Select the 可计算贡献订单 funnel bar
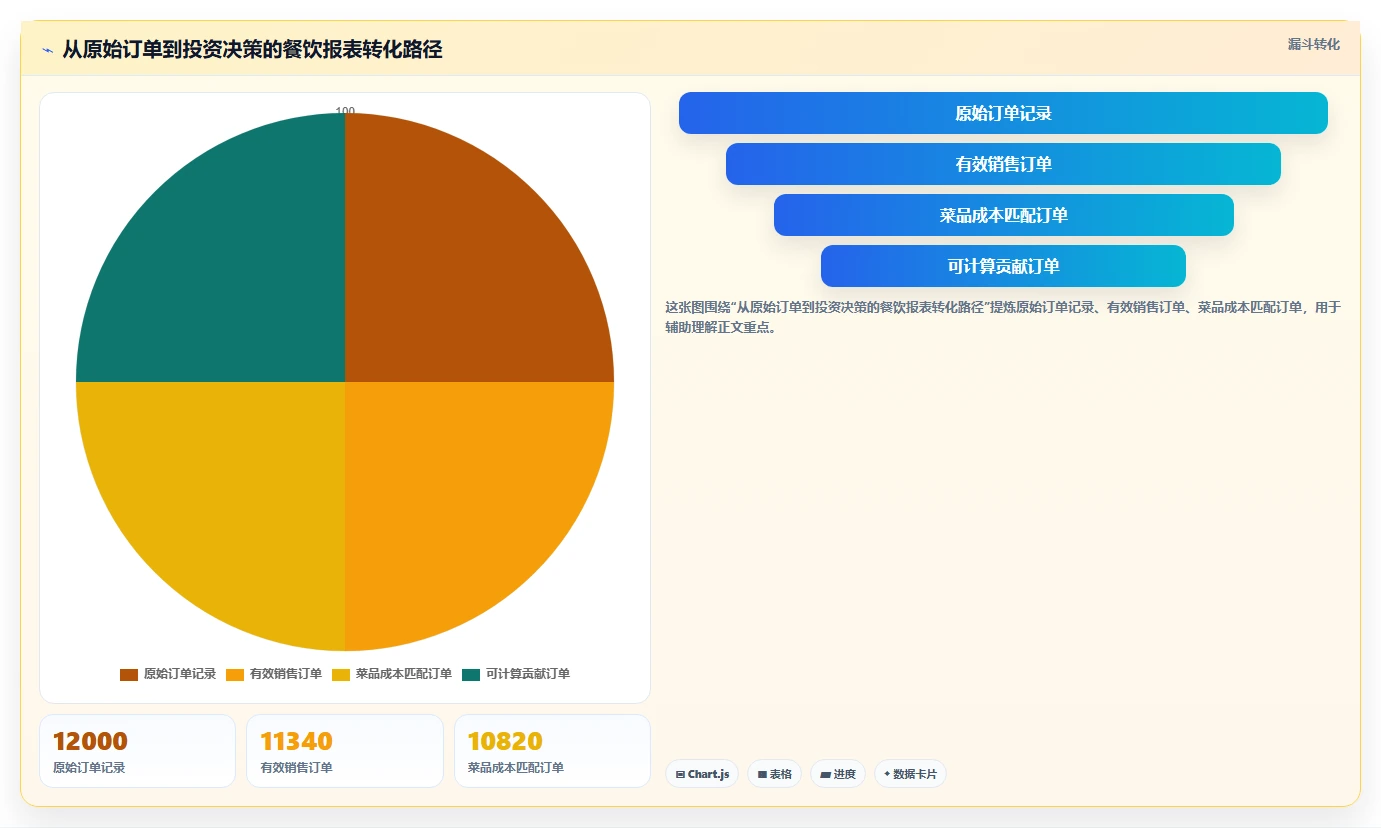The height and width of the screenshot is (828, 1381). point(1003,266)
